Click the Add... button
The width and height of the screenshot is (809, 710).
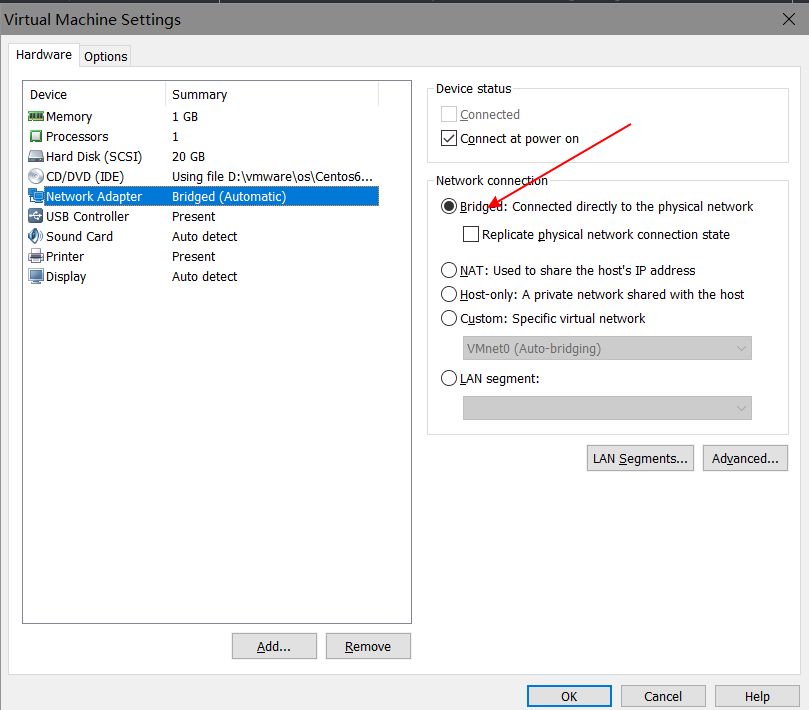[274, 646]
